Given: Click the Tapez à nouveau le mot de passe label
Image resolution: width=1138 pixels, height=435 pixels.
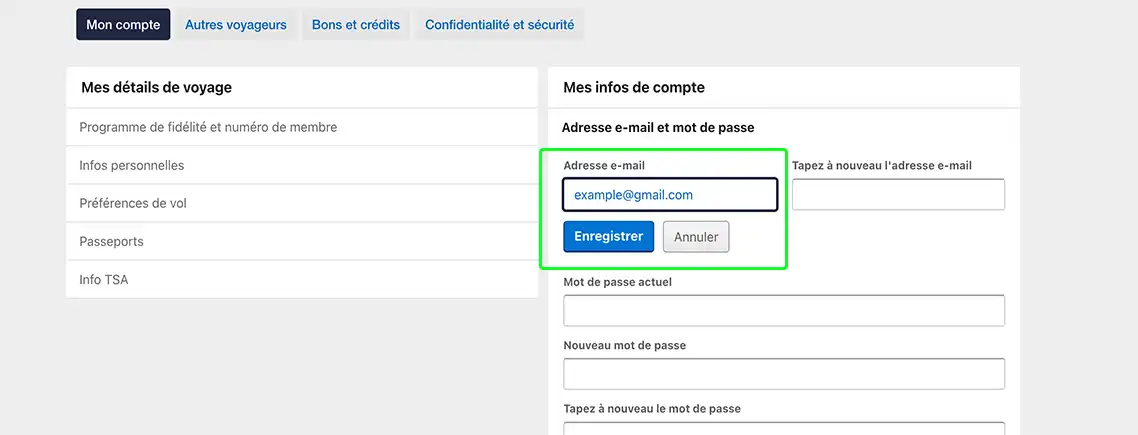Looking at the screenshot, I should (x=652, y=409).
